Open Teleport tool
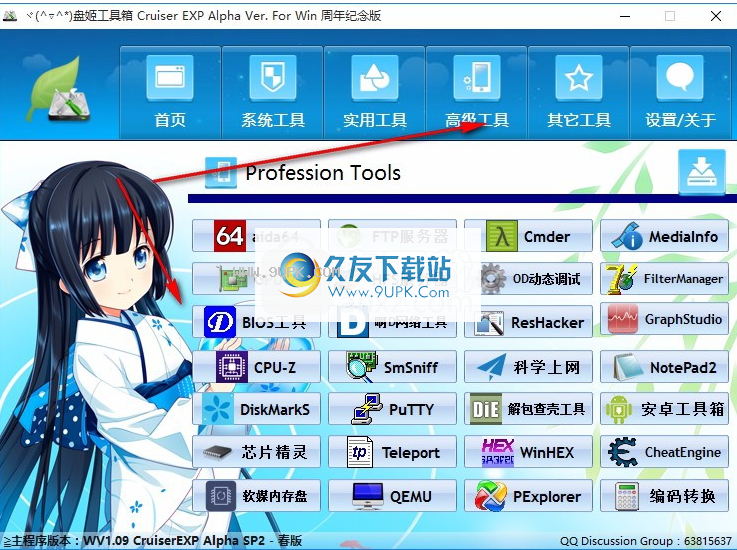 392,452
